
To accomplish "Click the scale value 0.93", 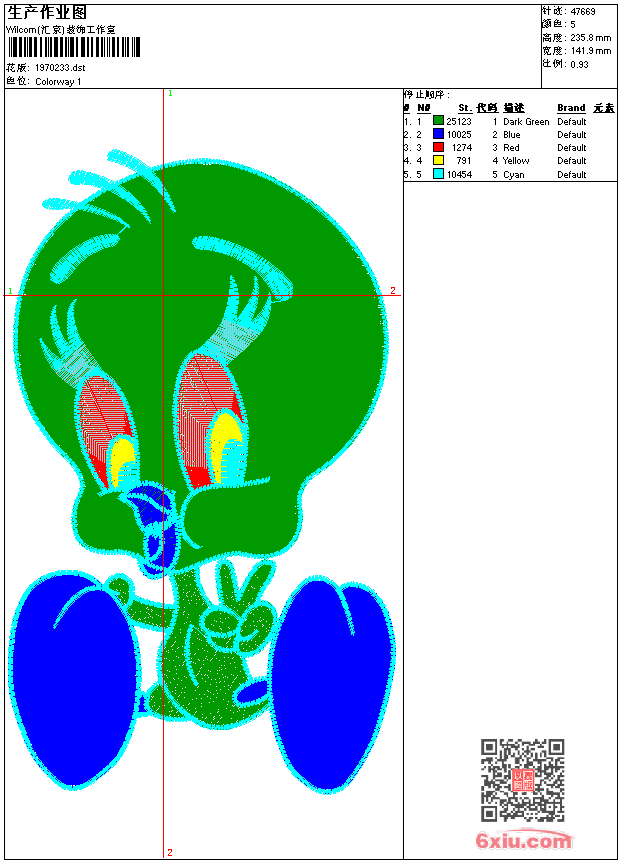I will (579, 64).
